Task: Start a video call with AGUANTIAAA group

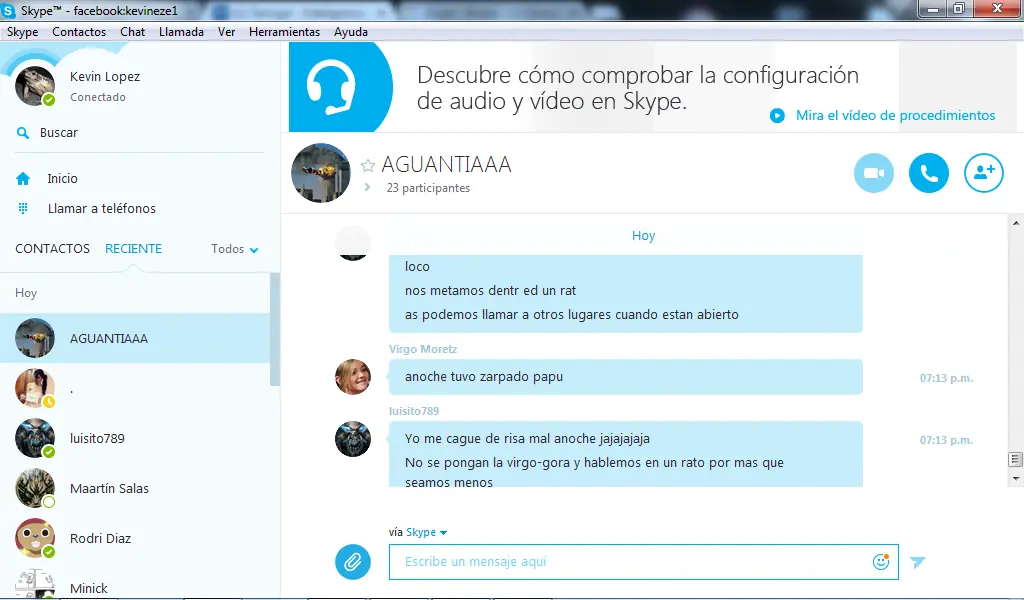Action: [873, 173]
